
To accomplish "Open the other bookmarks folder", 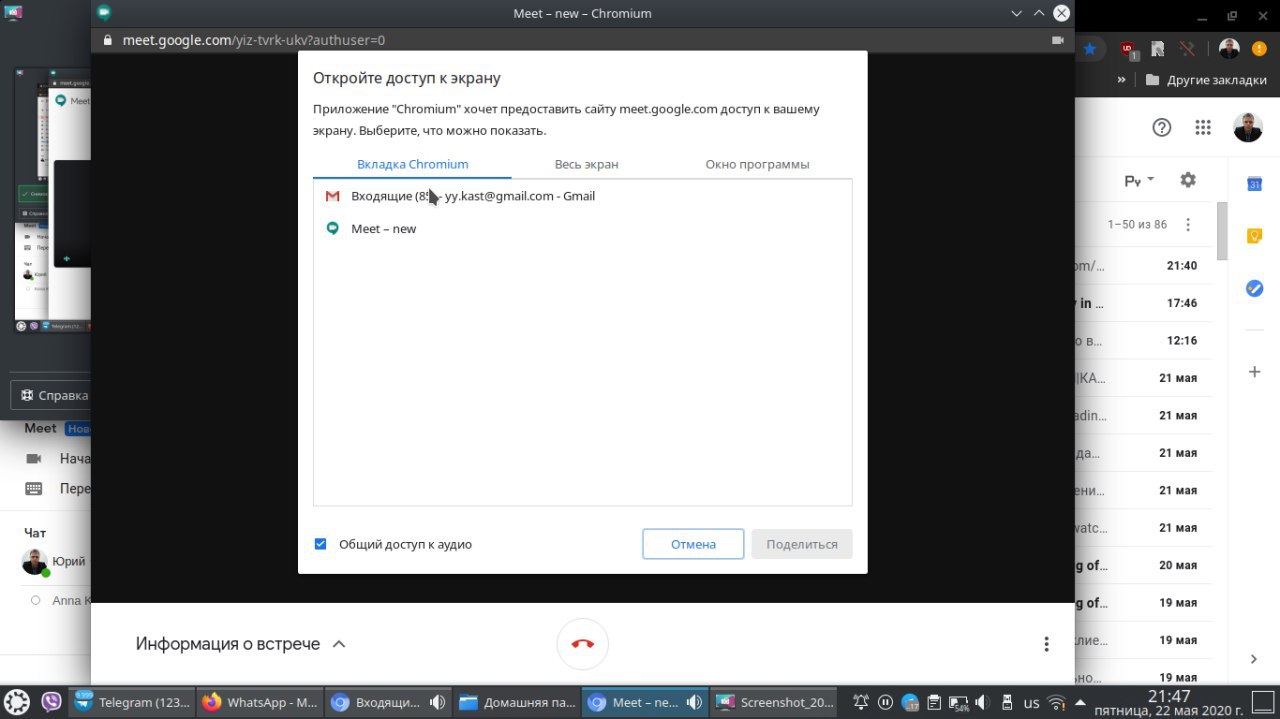I will click(x=1205, y=80).
